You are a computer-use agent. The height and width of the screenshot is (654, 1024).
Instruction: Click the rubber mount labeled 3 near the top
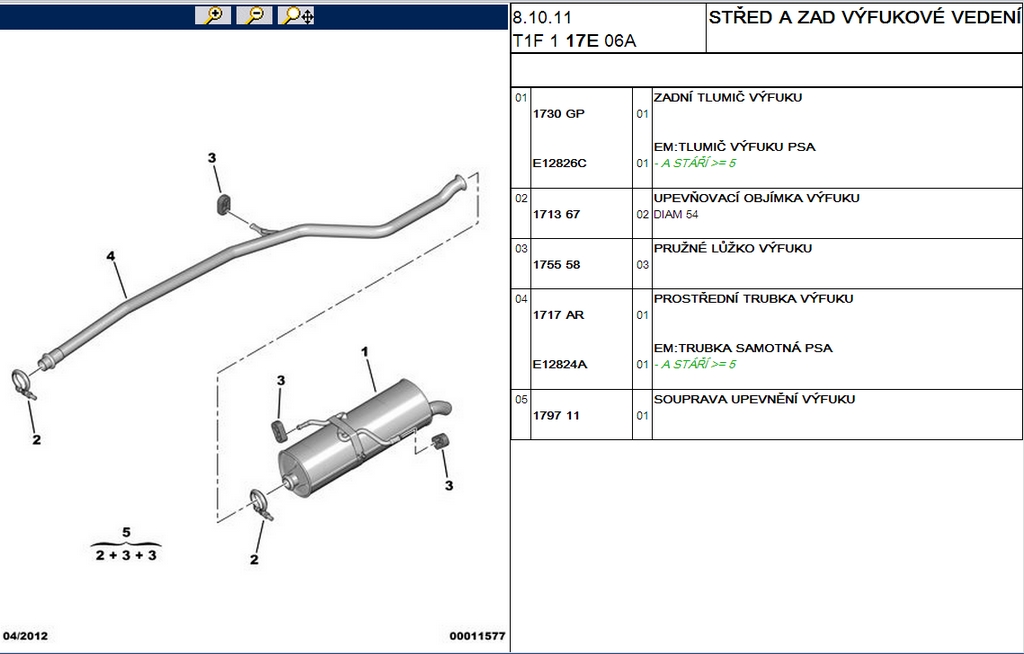(223, 203)
